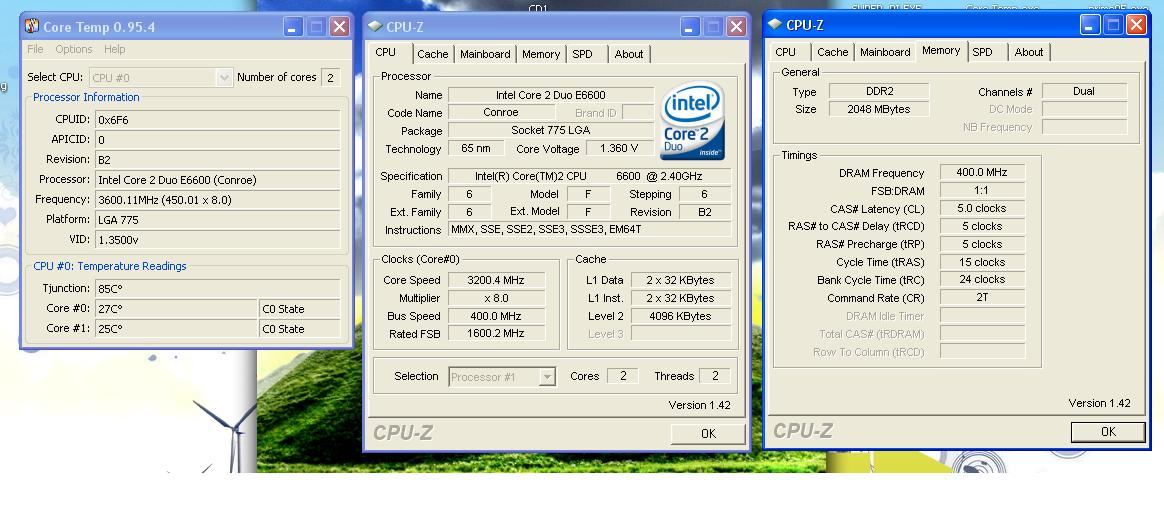Switch to Memory tab in middle CPU-Z
Viewport: 1164px width, 512px height.
click(x=540, y=54)
